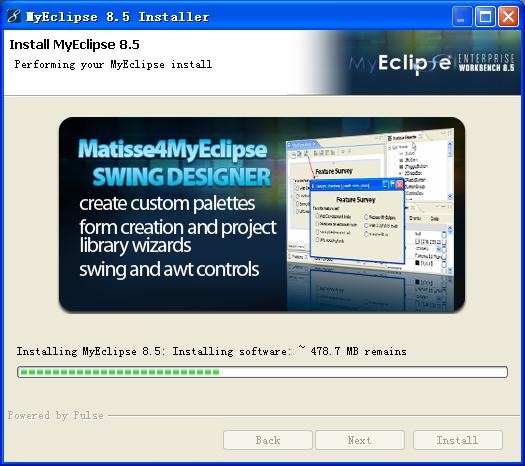Viewport: 525px width, 466px height.
Task: Click the 478.7 MB remains status text
Action: (x=358, y=351)
